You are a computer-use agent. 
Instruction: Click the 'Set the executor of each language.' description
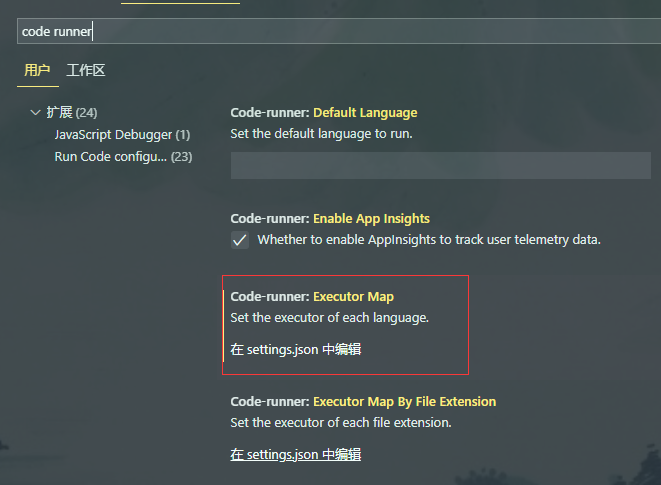[x=329, y=317]
